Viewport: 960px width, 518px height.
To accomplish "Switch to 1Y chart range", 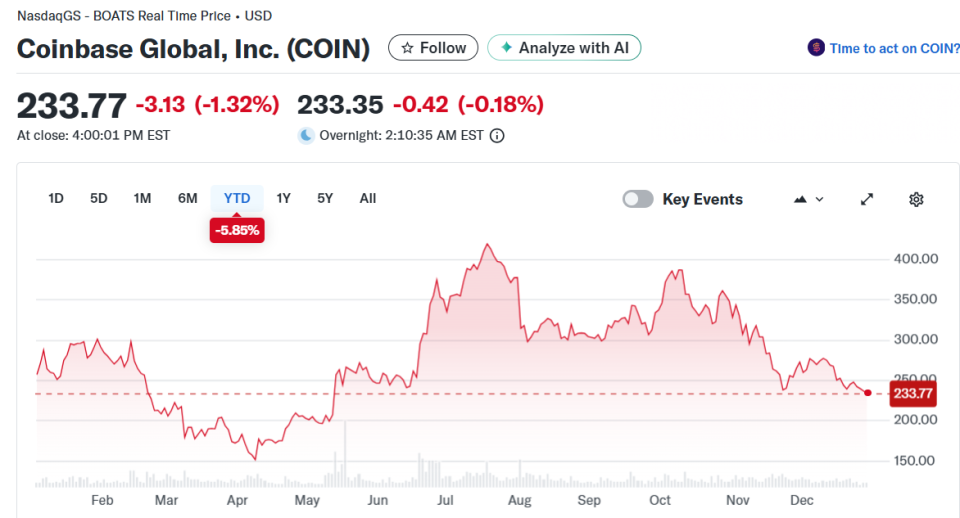I will coord(283,198).
